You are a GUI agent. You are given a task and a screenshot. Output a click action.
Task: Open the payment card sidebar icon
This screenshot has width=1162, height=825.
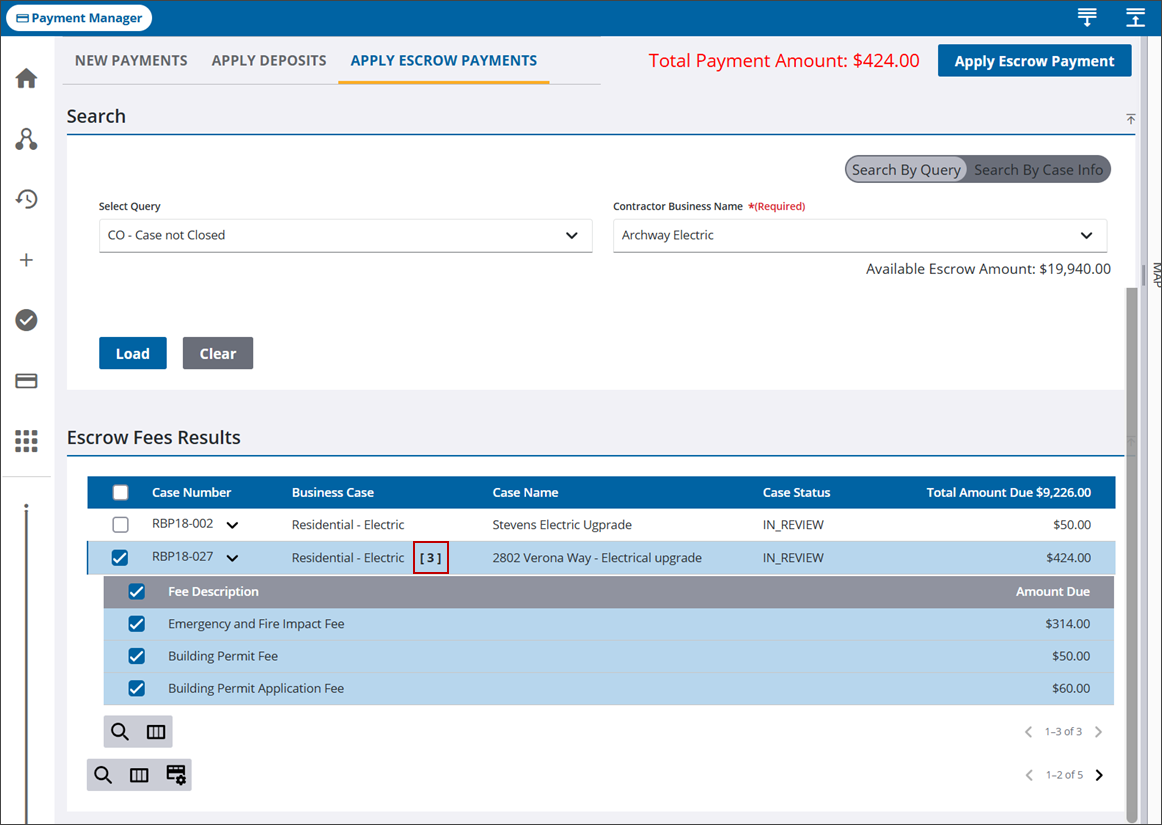pyautogui.click(x=26, y=381)
